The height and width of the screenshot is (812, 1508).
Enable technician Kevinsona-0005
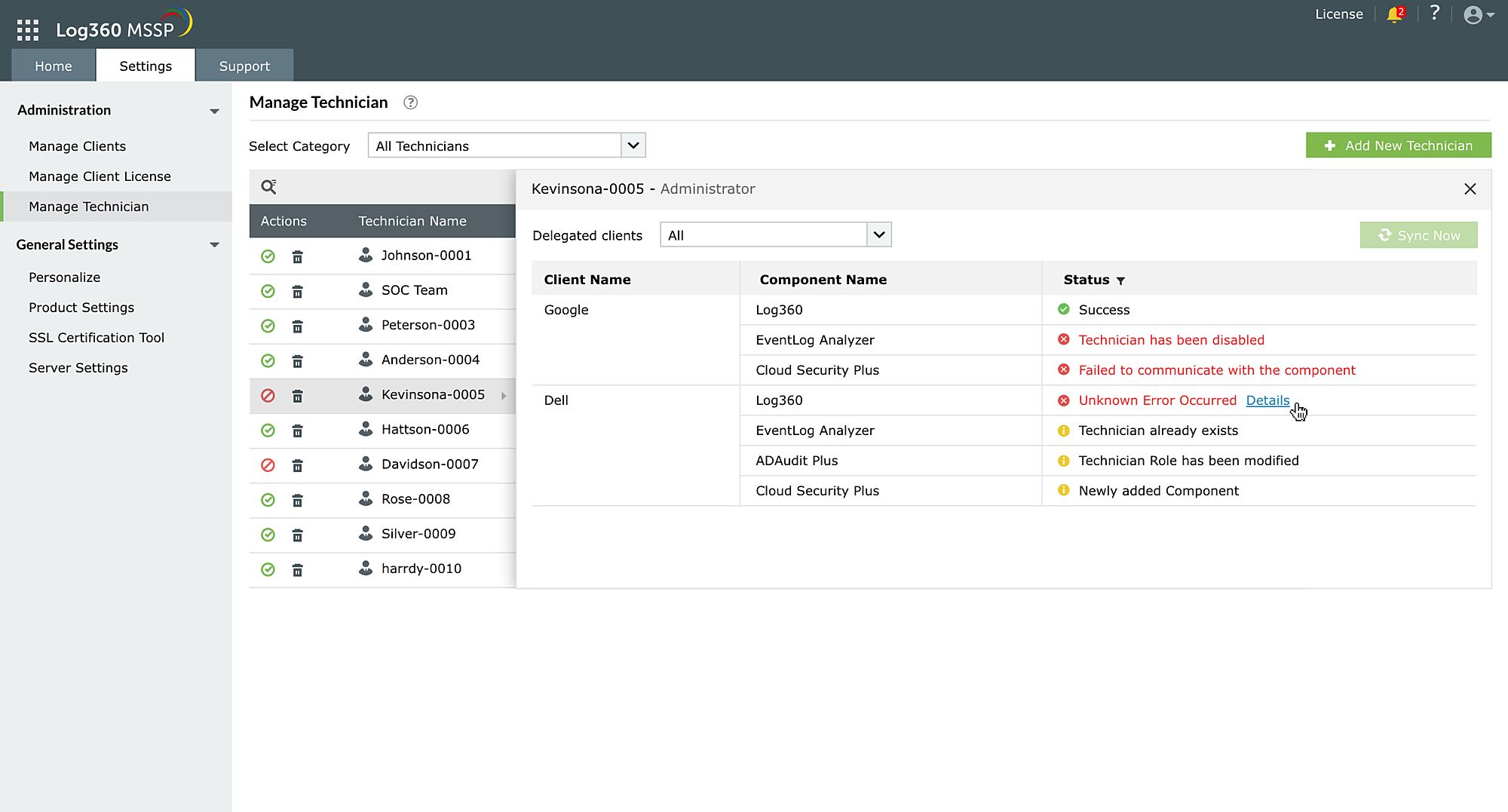pos(268,395)
